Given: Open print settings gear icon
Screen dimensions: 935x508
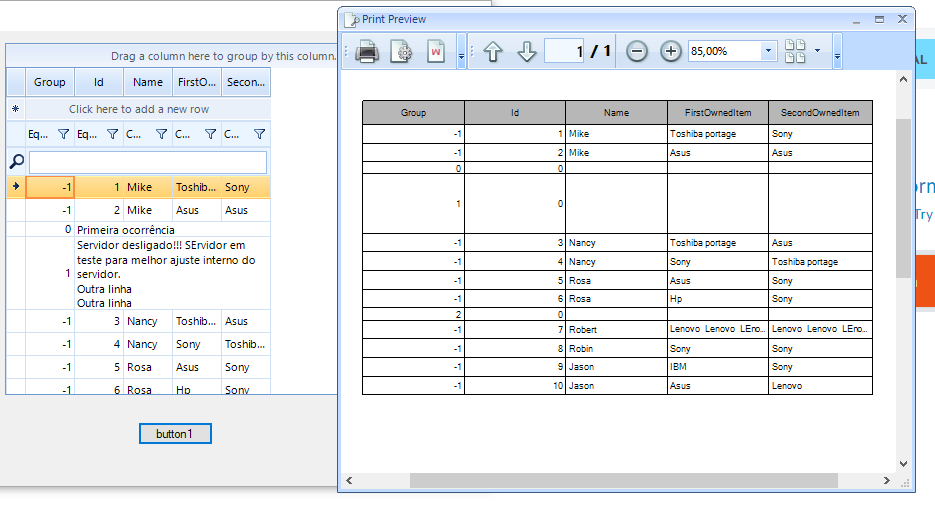Looking at the screenshot, I should [401, 52].
